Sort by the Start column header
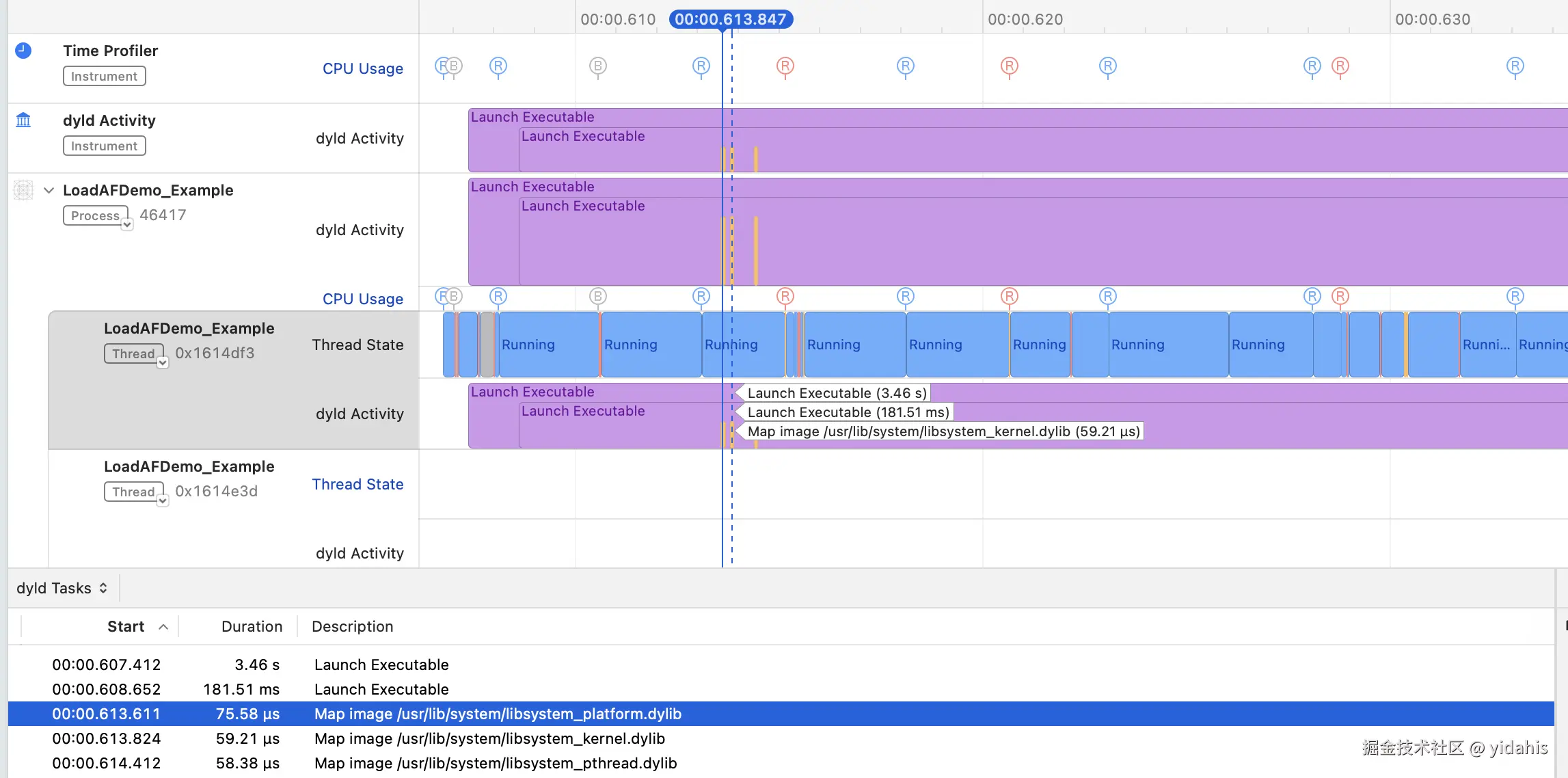The image size is (1568, 778). coord(126,626)
